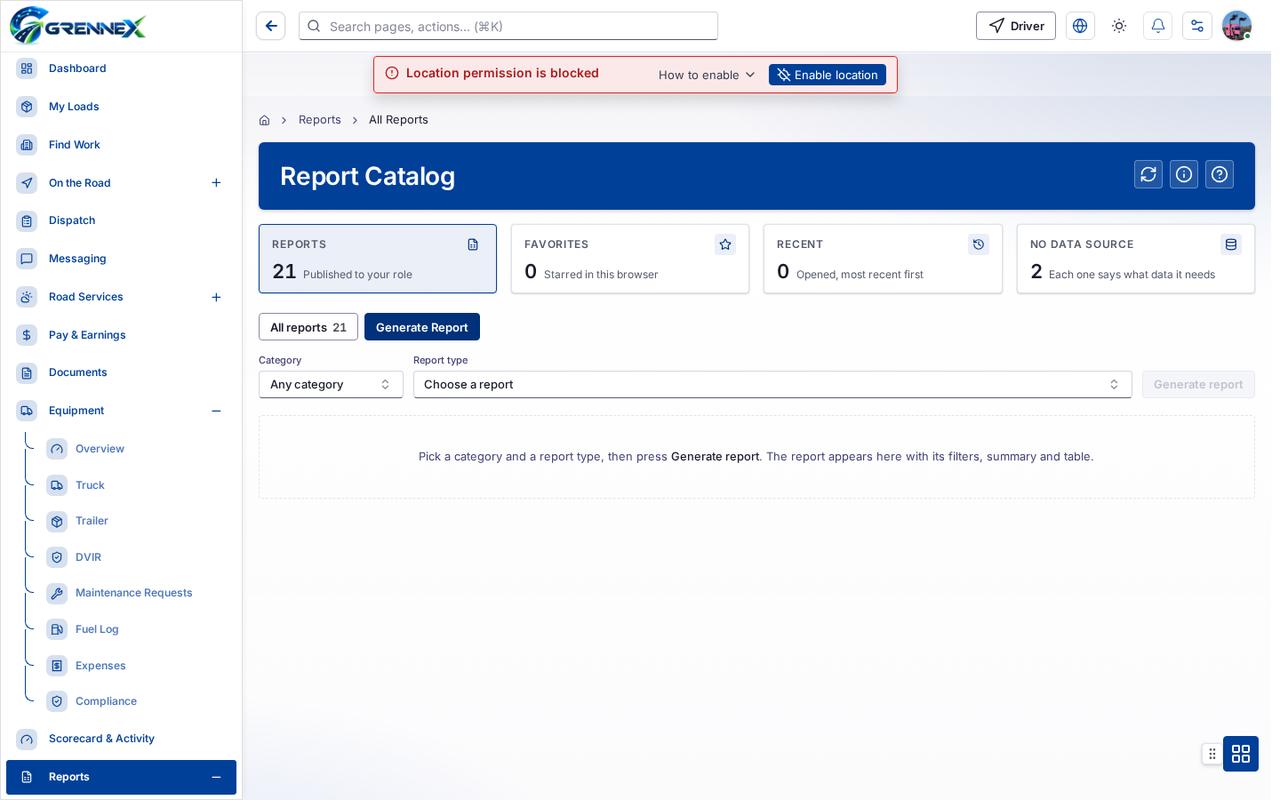Open Messaging in the sidebar
The image size is (1280, 800).
tap(121, 259)
